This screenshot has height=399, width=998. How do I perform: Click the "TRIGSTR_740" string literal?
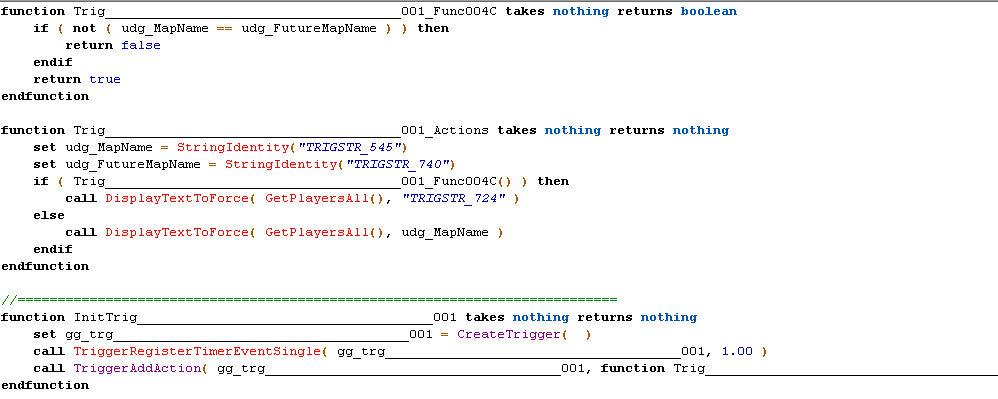[x=397, y=164]
